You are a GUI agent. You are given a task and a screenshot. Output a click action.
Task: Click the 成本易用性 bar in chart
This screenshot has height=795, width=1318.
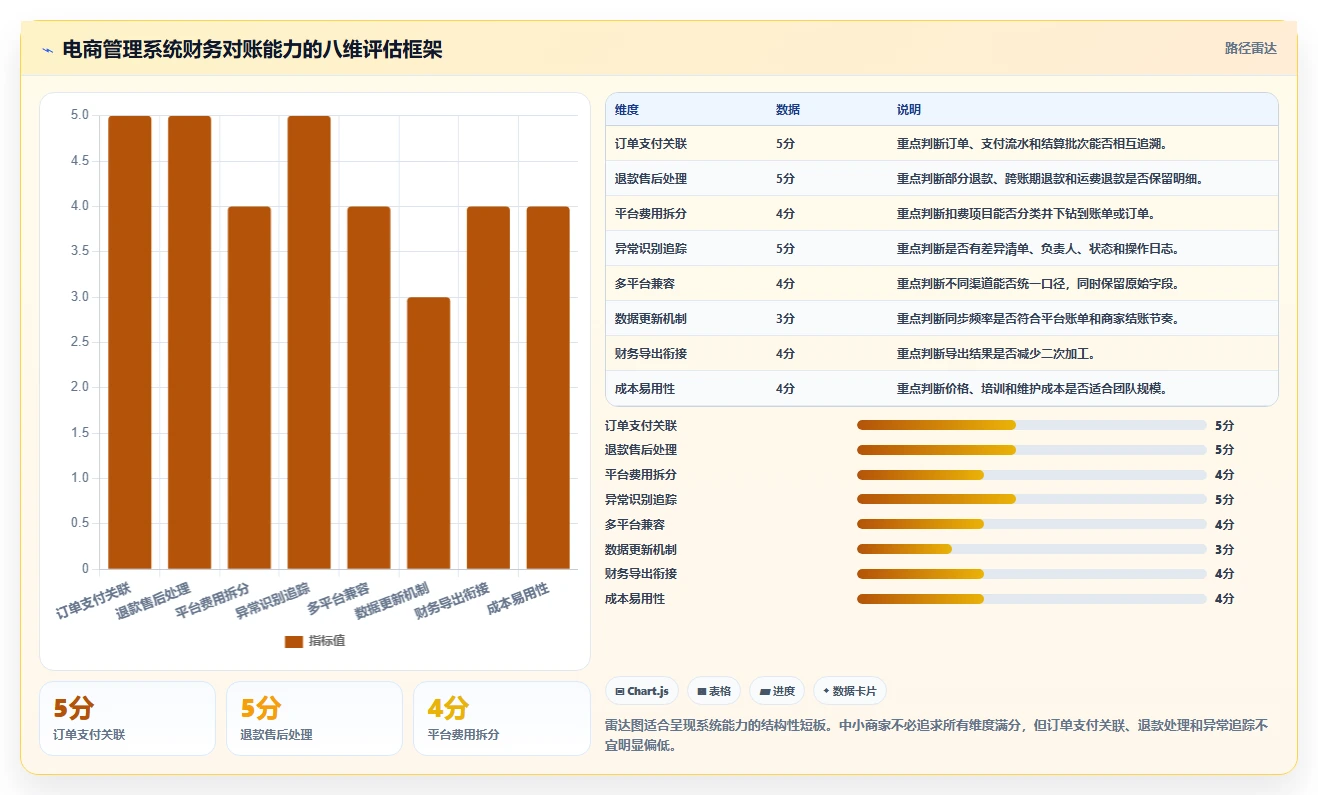click(x=548, y=388)
